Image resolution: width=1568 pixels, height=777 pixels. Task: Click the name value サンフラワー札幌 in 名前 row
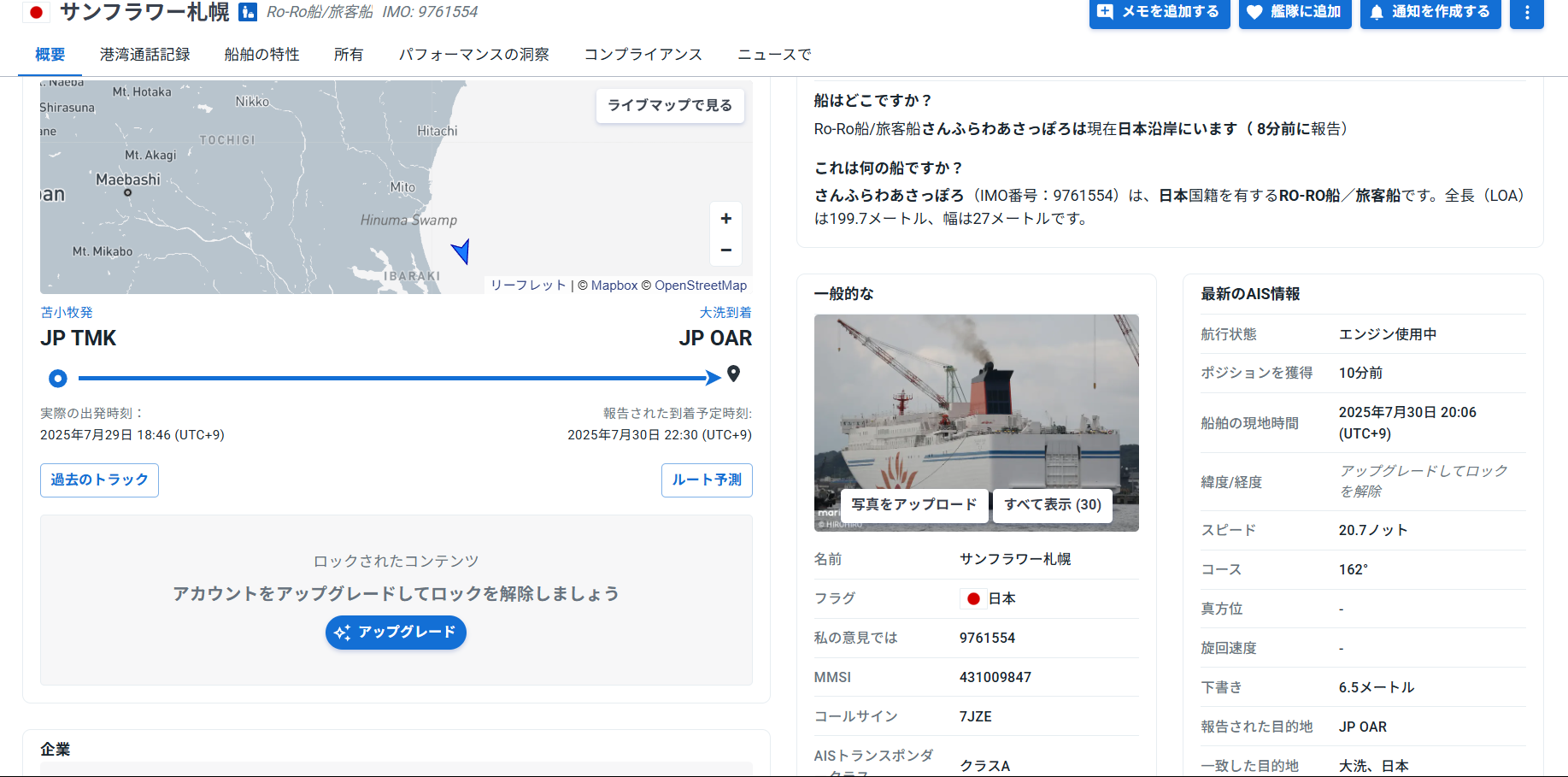[1015, 560]
